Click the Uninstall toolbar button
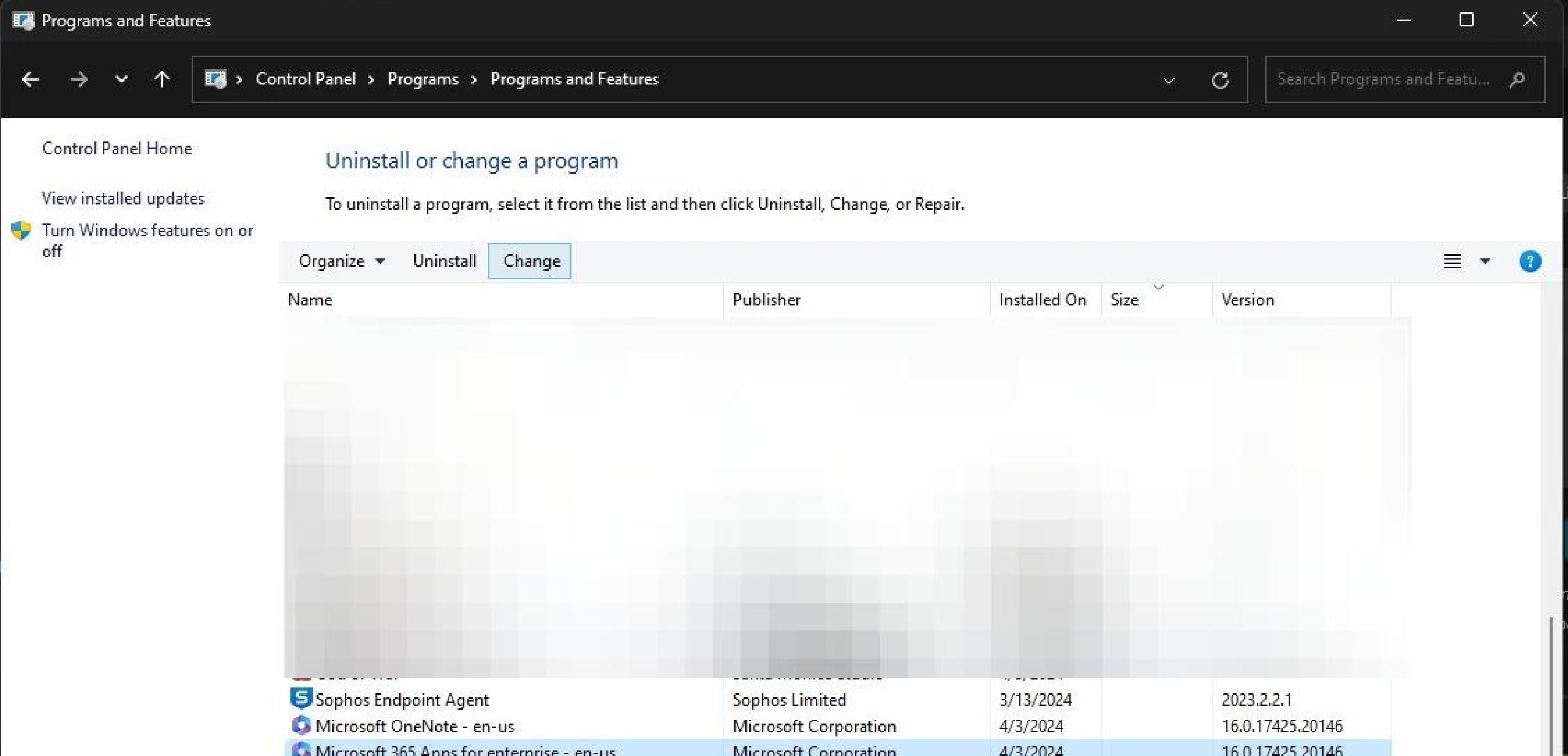 tap(444, 261)
